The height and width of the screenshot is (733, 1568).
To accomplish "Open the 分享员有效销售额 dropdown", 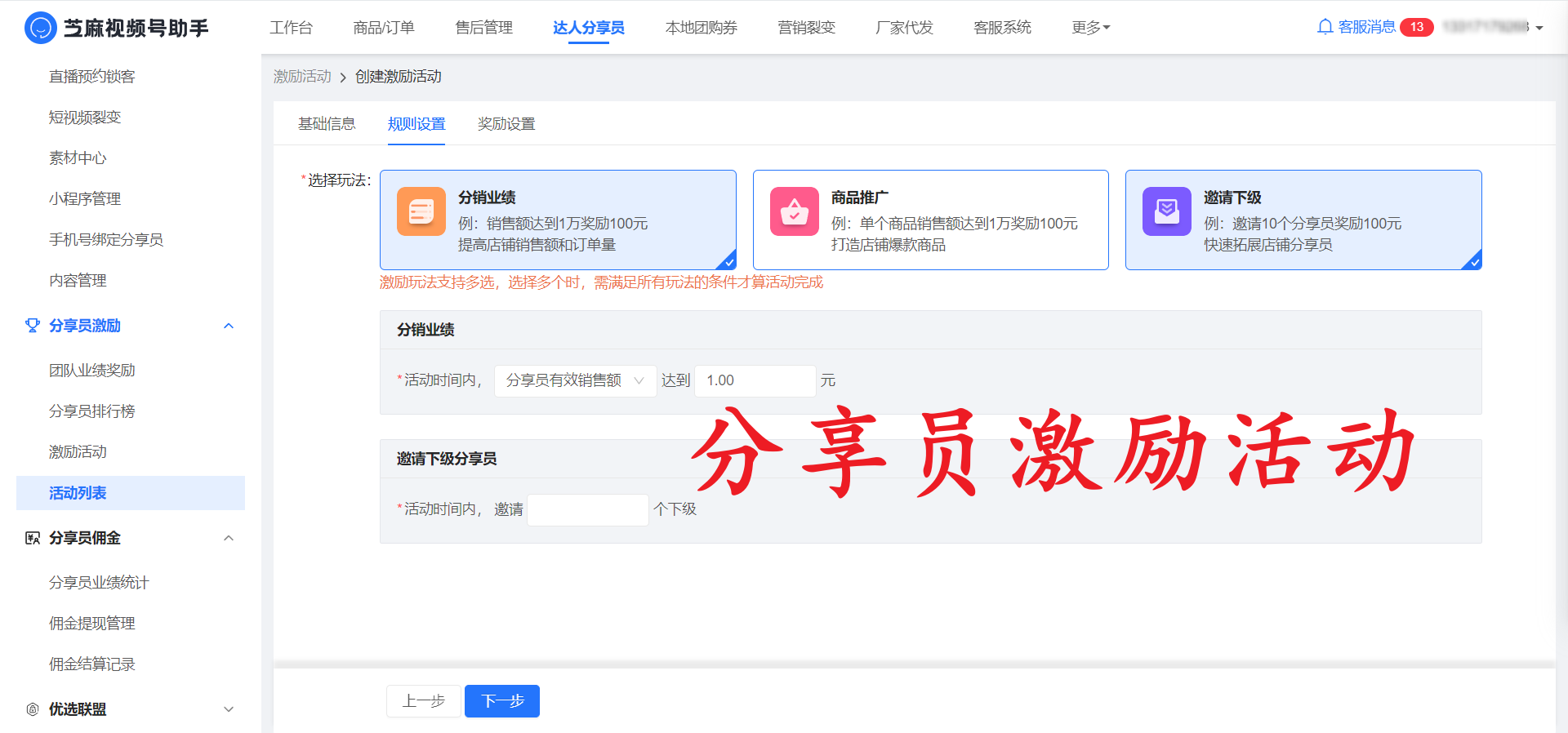I will coord(575,380).
